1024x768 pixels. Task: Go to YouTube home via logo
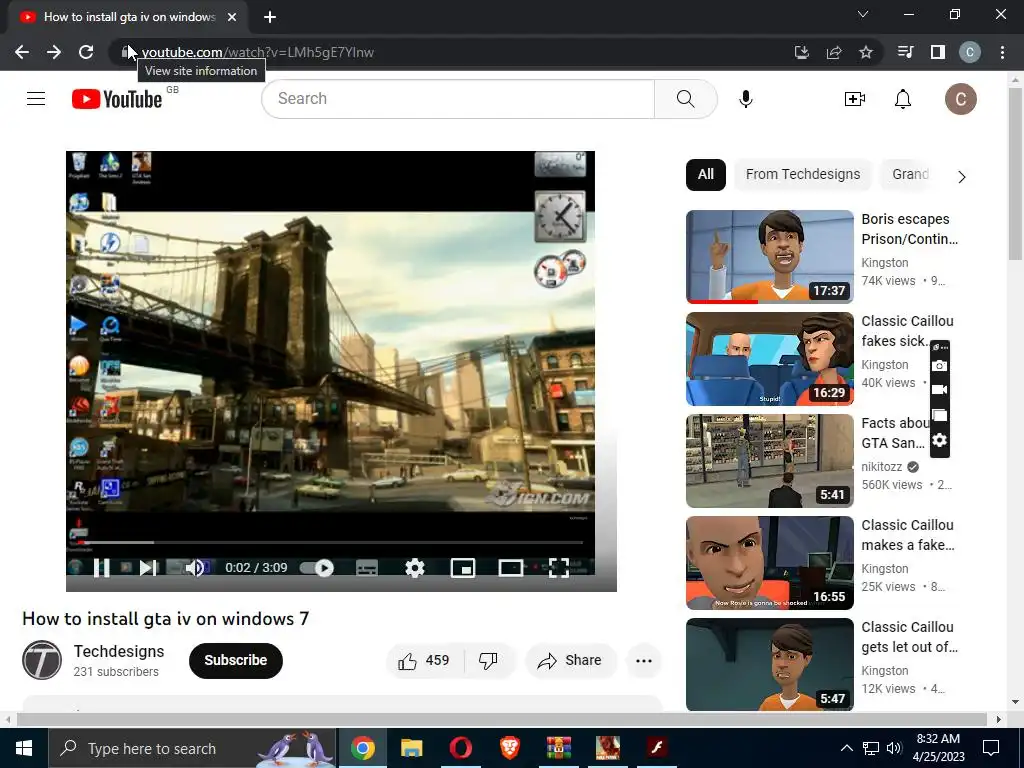point(117,99)
